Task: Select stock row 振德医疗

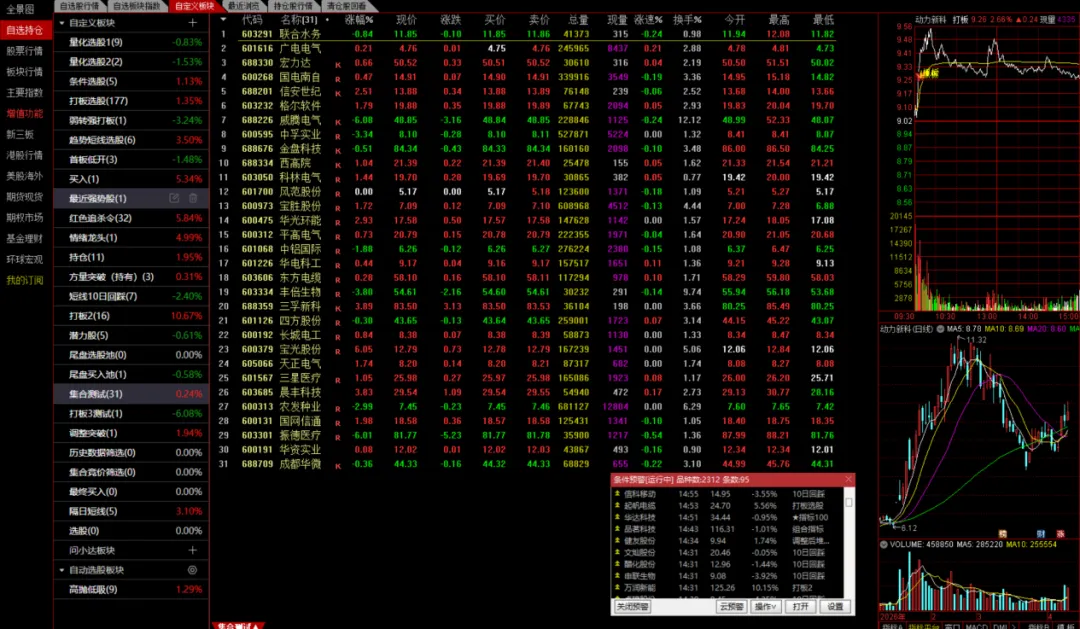Action: 527,435
